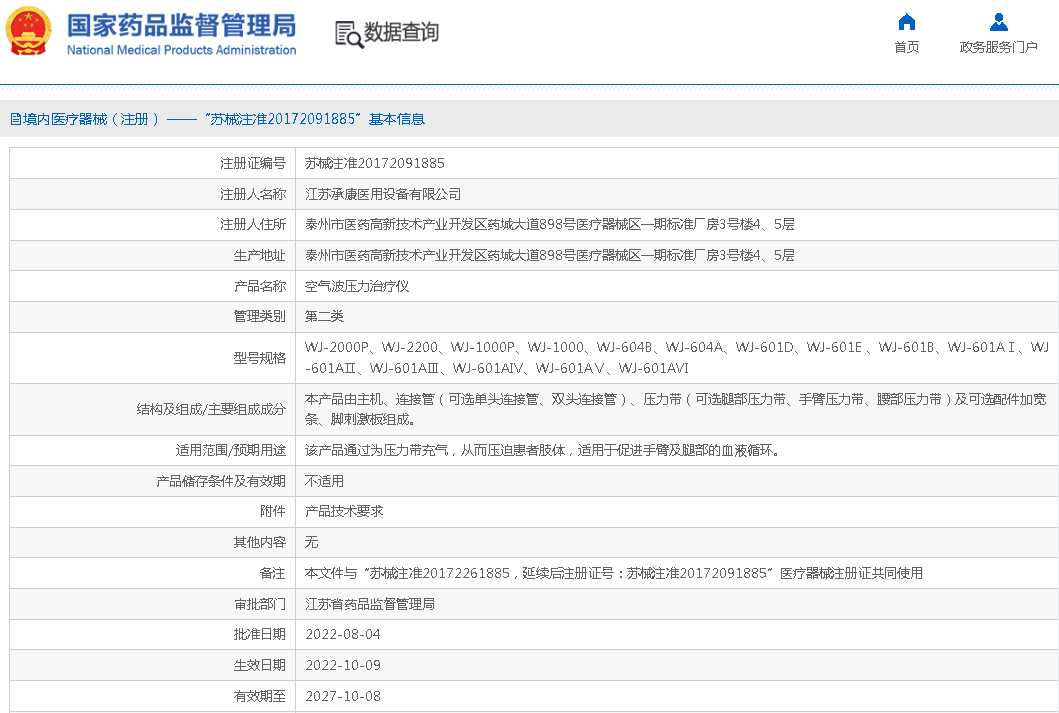This screenshot has height=713, width=1059.
Task: Click the 数据查询 magnifier document icon
Action: point(348,34)
